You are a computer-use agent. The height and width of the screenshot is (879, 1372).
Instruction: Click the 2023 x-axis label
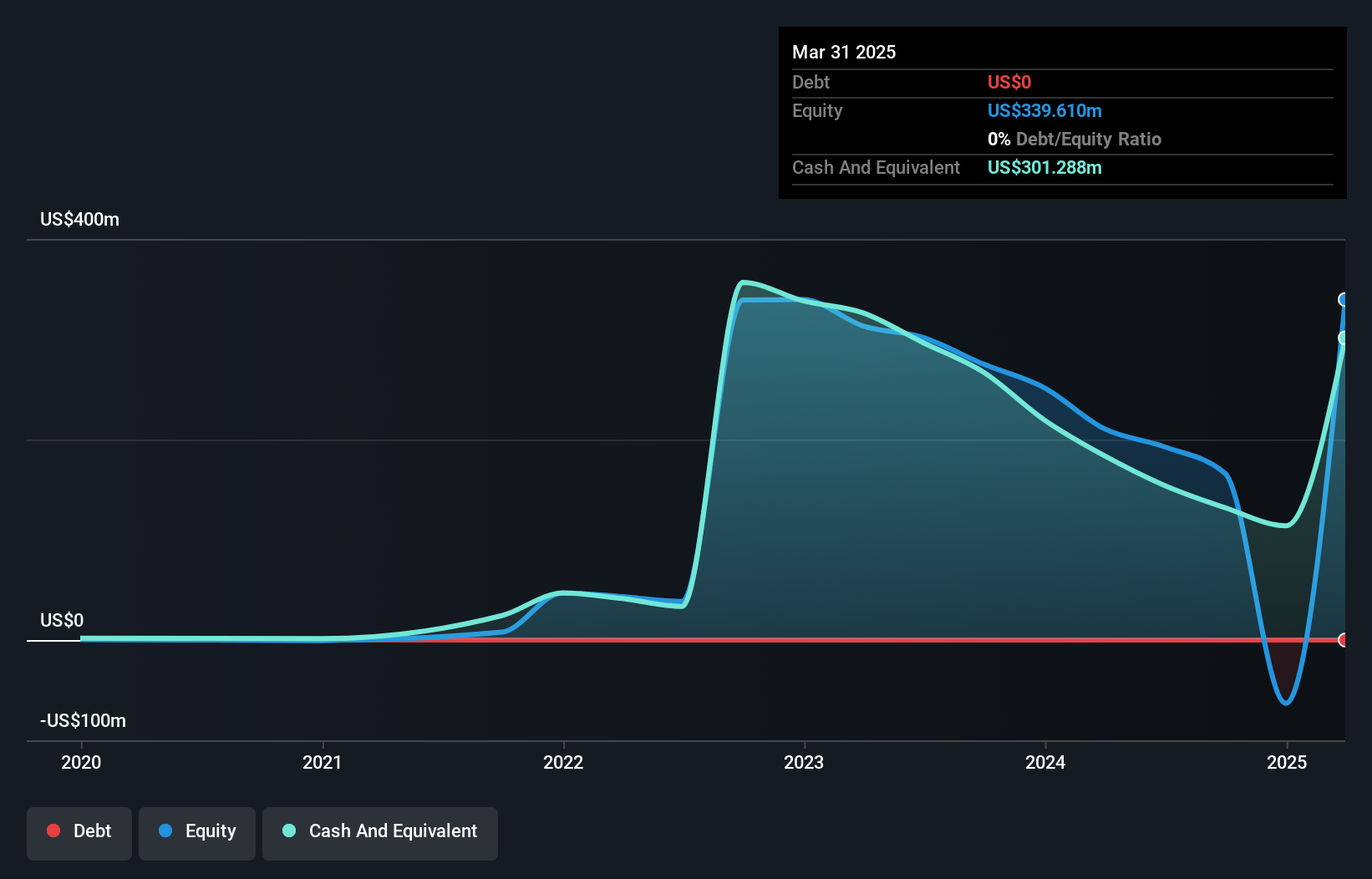[x=804, y=762]
